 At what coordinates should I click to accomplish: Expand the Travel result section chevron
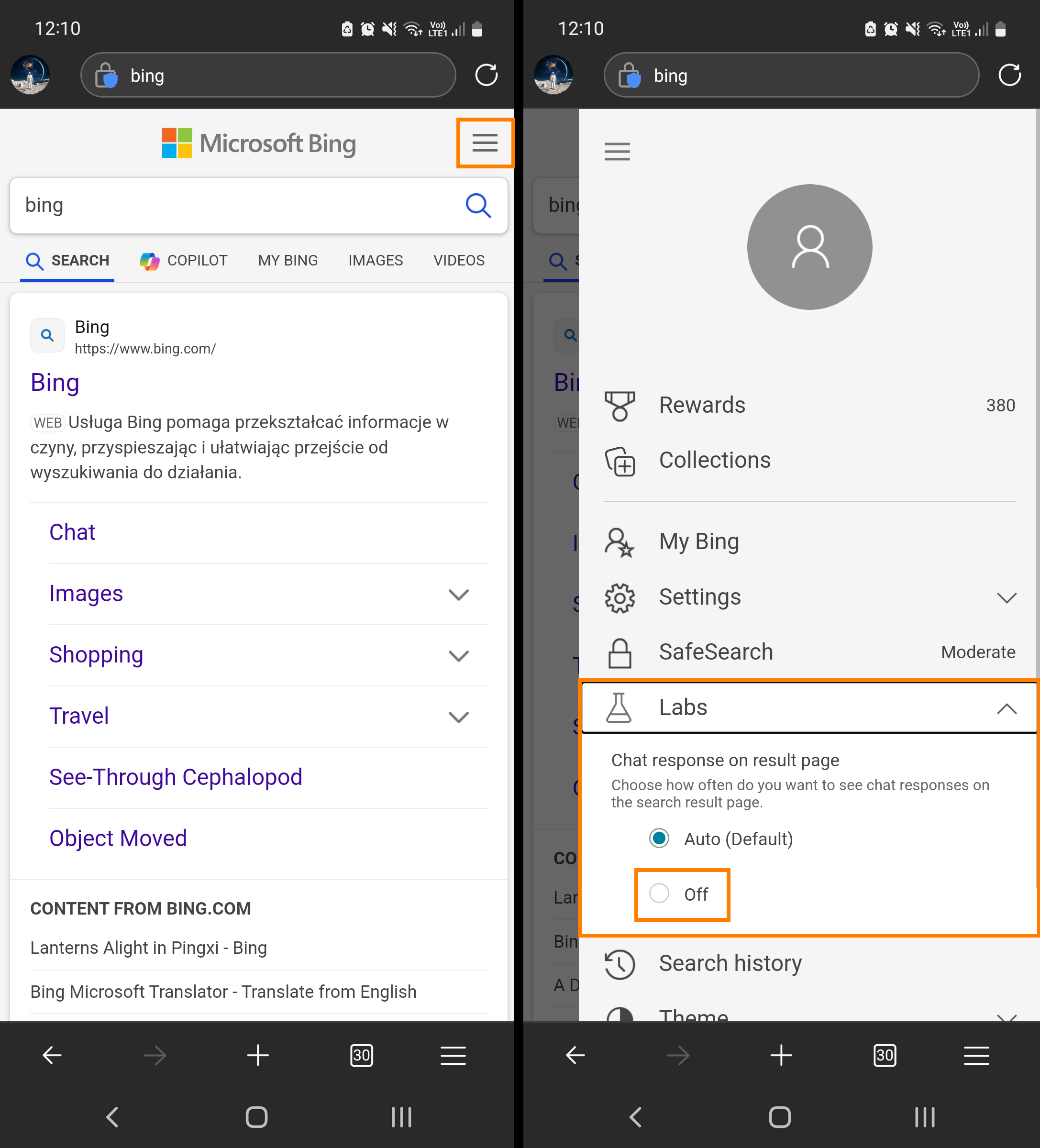tap(458, 717)
